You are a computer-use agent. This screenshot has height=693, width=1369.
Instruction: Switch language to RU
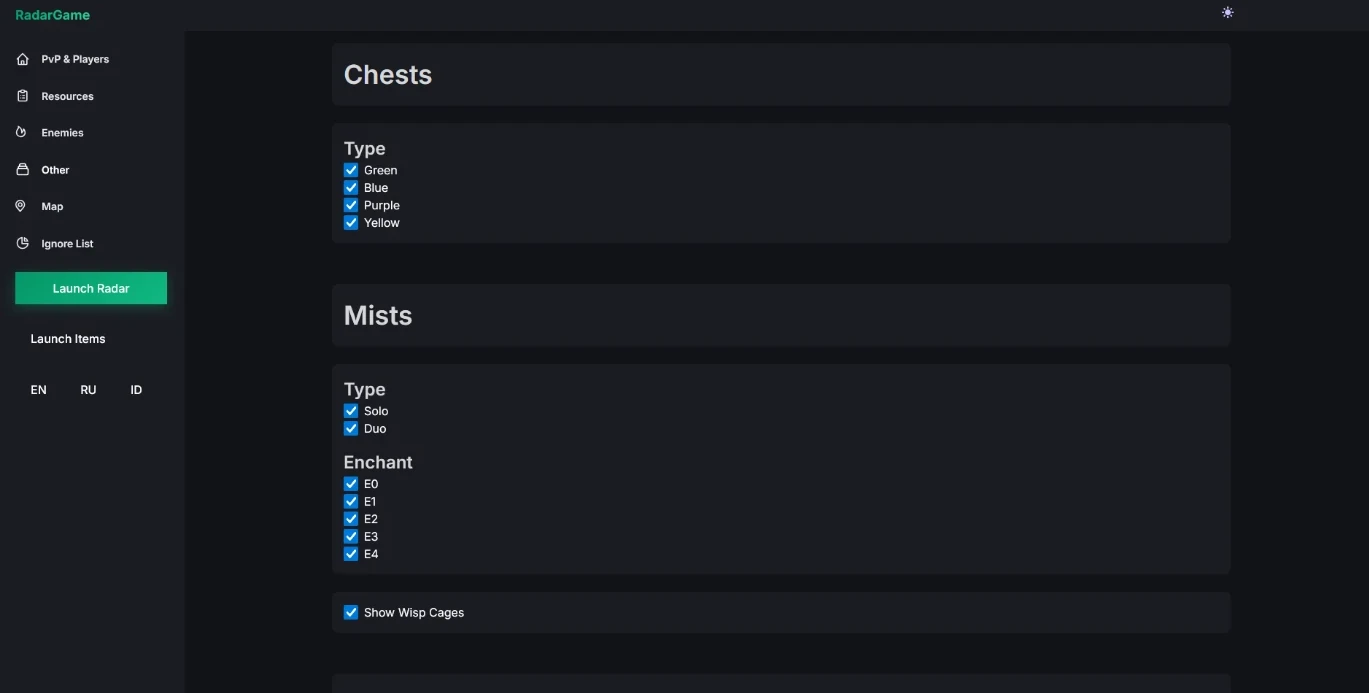pos(88,390)
